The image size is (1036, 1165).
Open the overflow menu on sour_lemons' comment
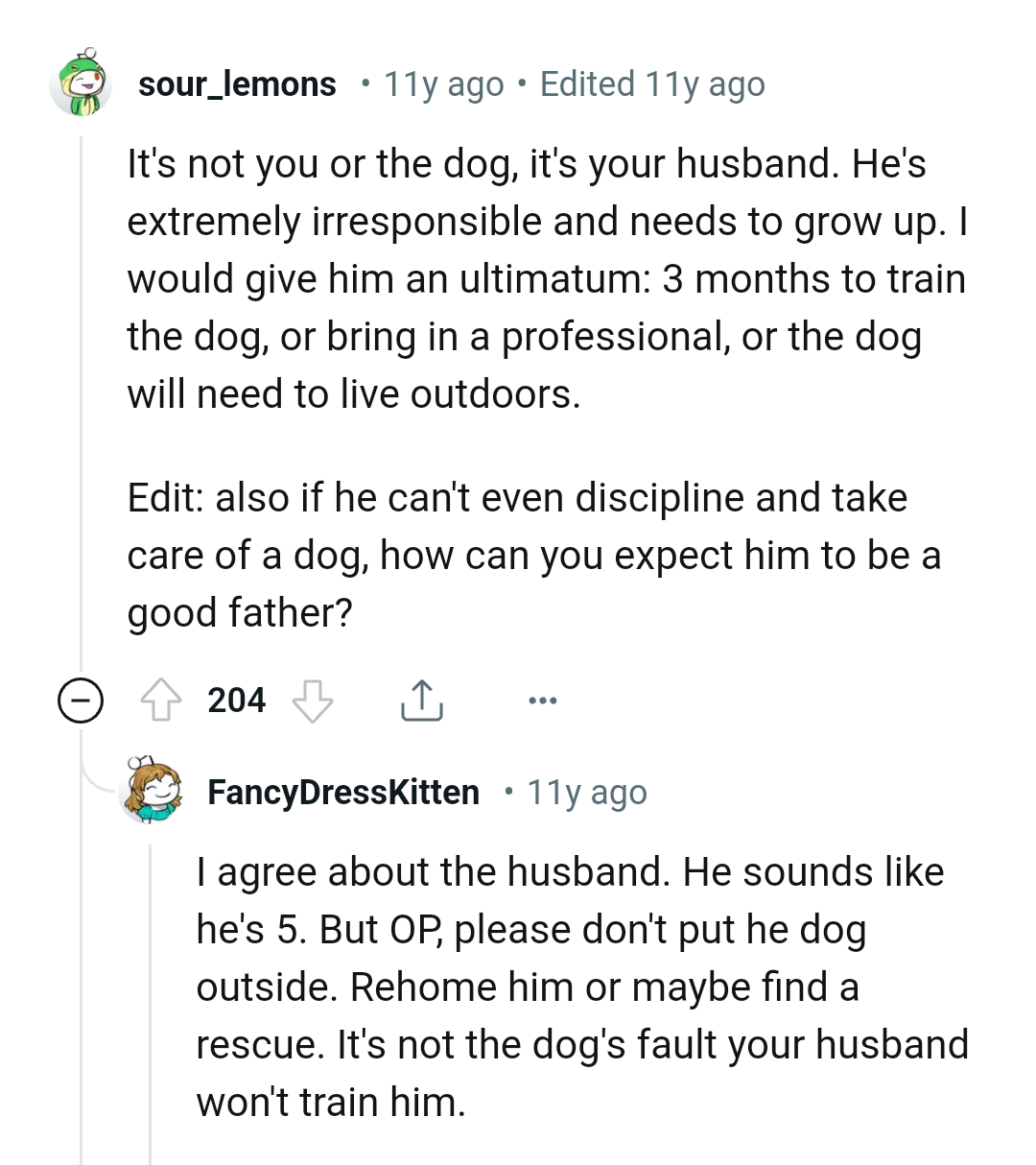pyautogui.click(x=543, y=700)
